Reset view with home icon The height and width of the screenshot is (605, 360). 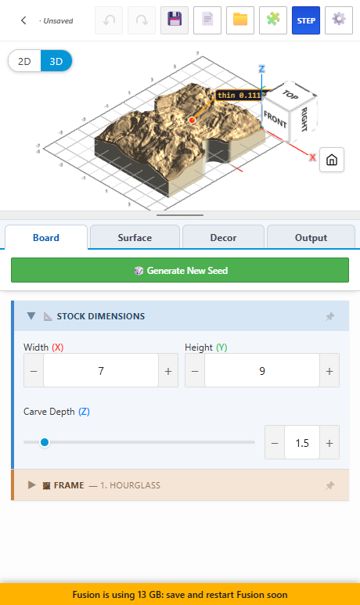(x=332, y=160)
